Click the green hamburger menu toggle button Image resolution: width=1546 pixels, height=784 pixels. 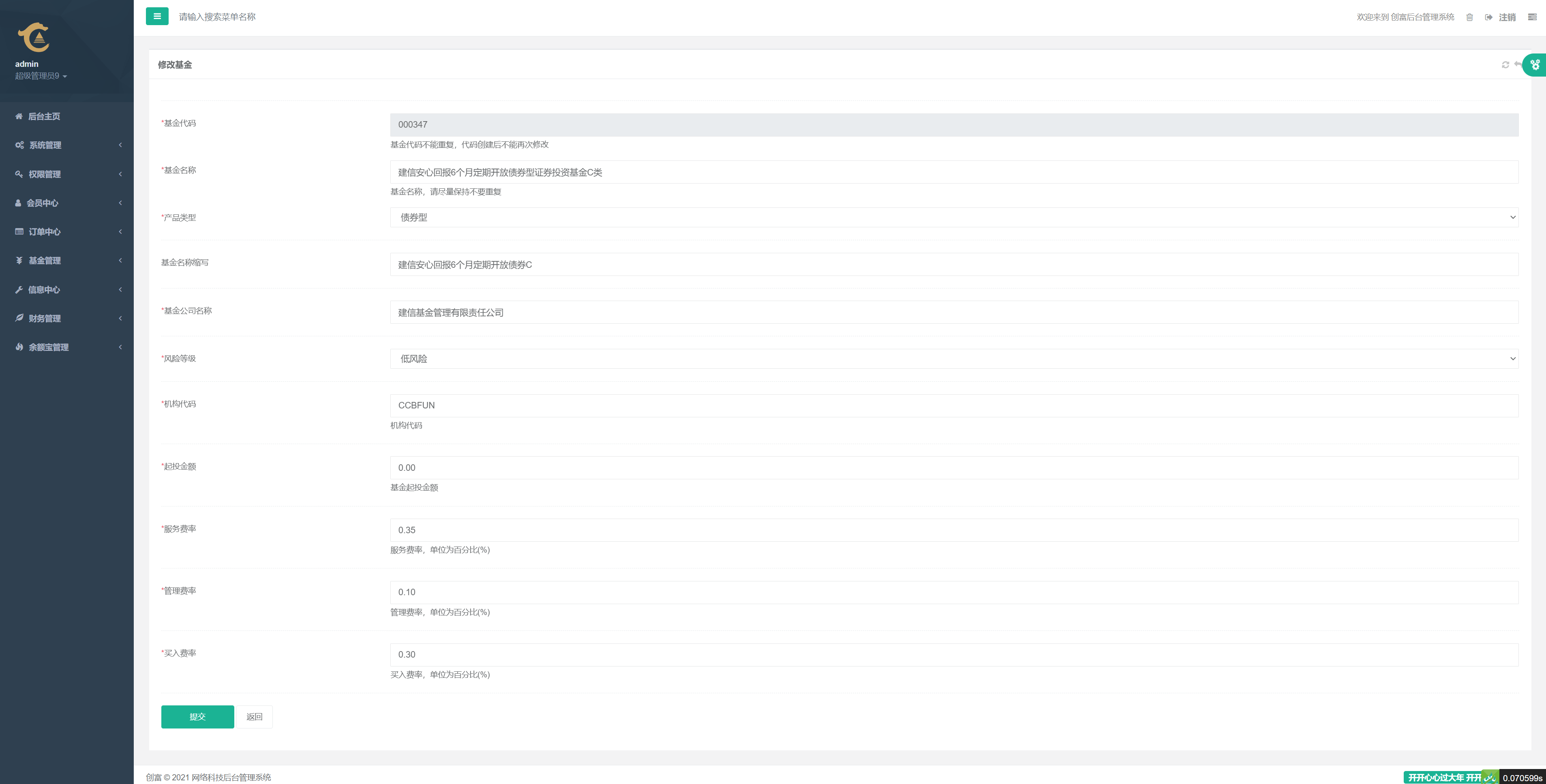156,16
